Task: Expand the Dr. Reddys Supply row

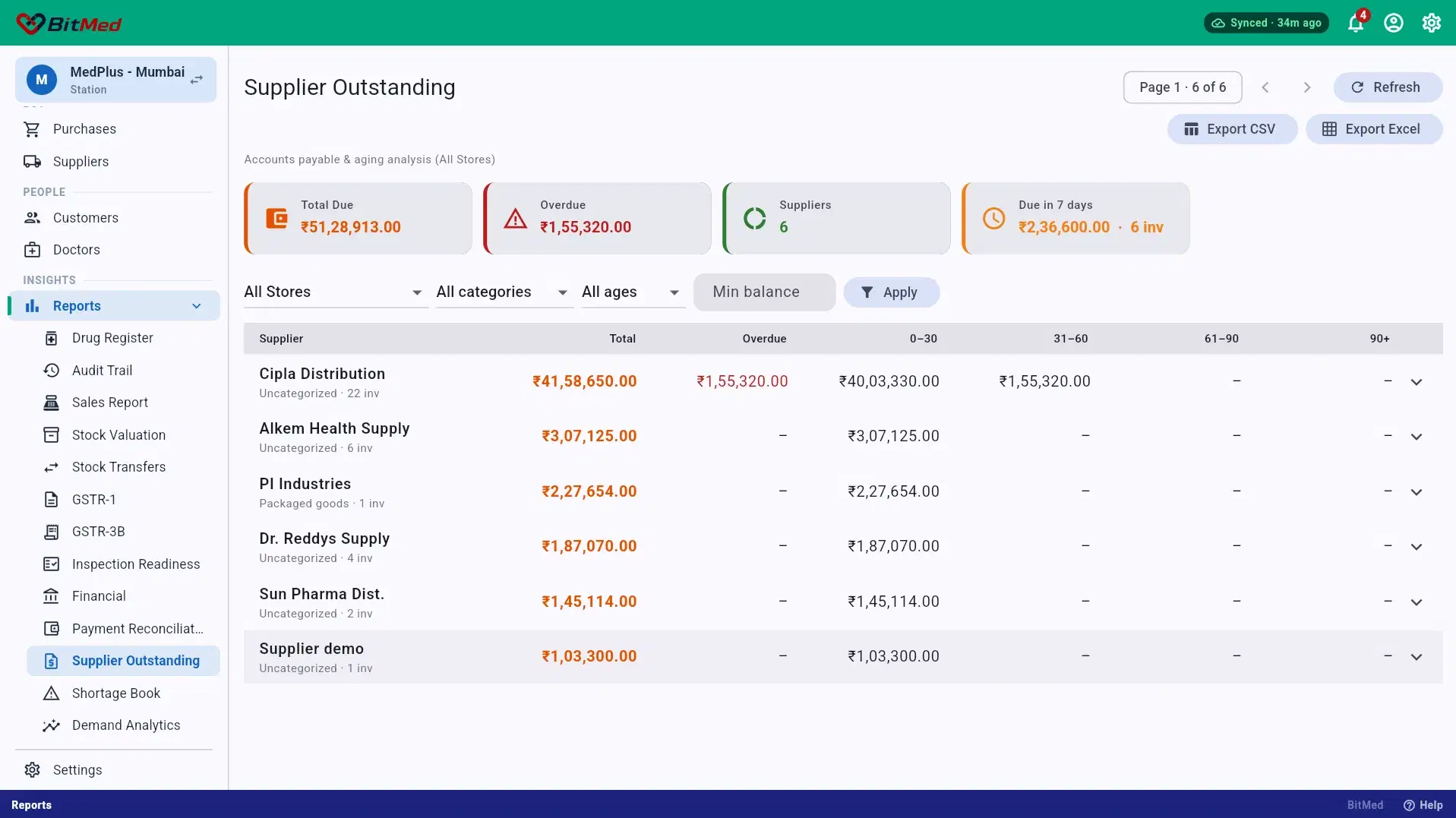Action: point(1417,547)
